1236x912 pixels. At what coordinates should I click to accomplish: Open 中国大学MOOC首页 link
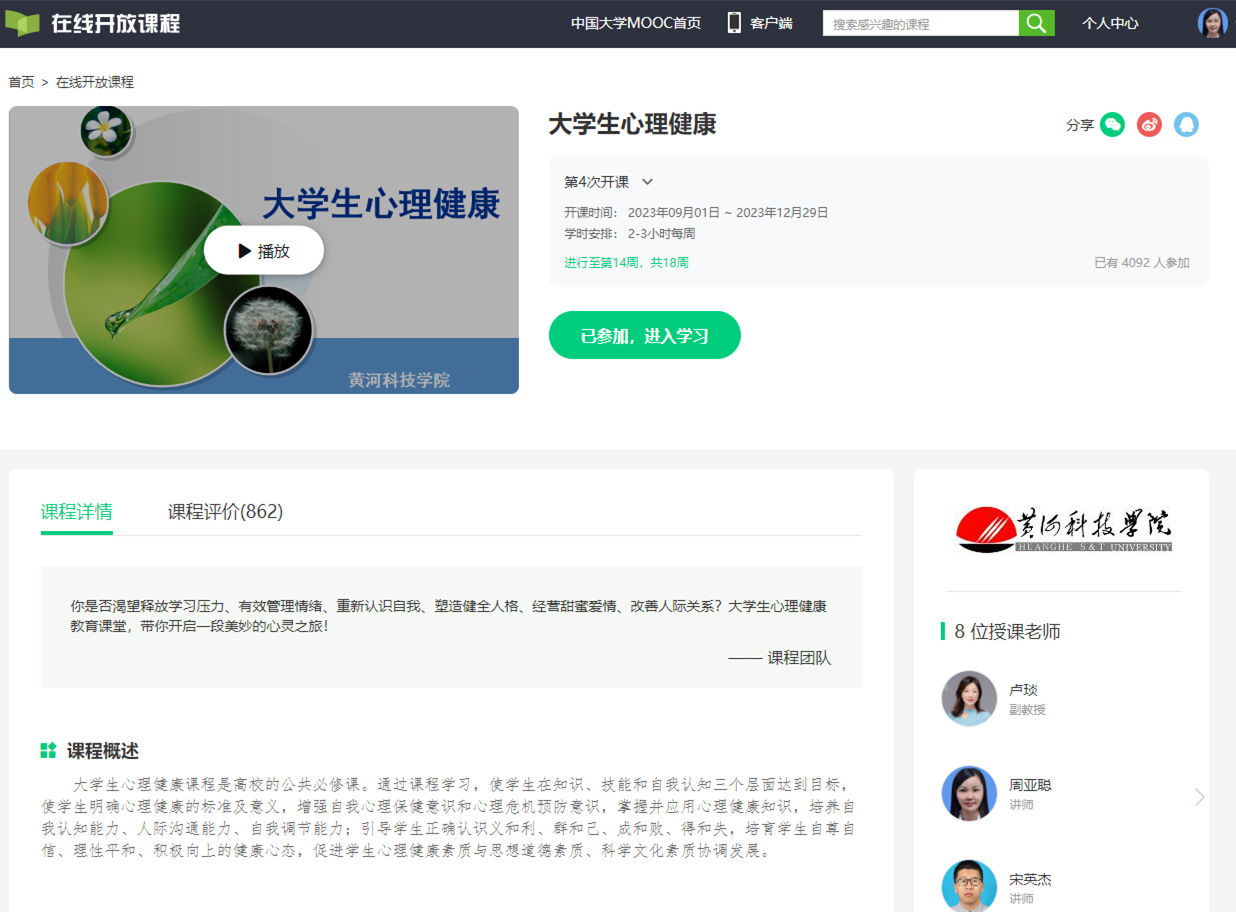tap(635, 23)
